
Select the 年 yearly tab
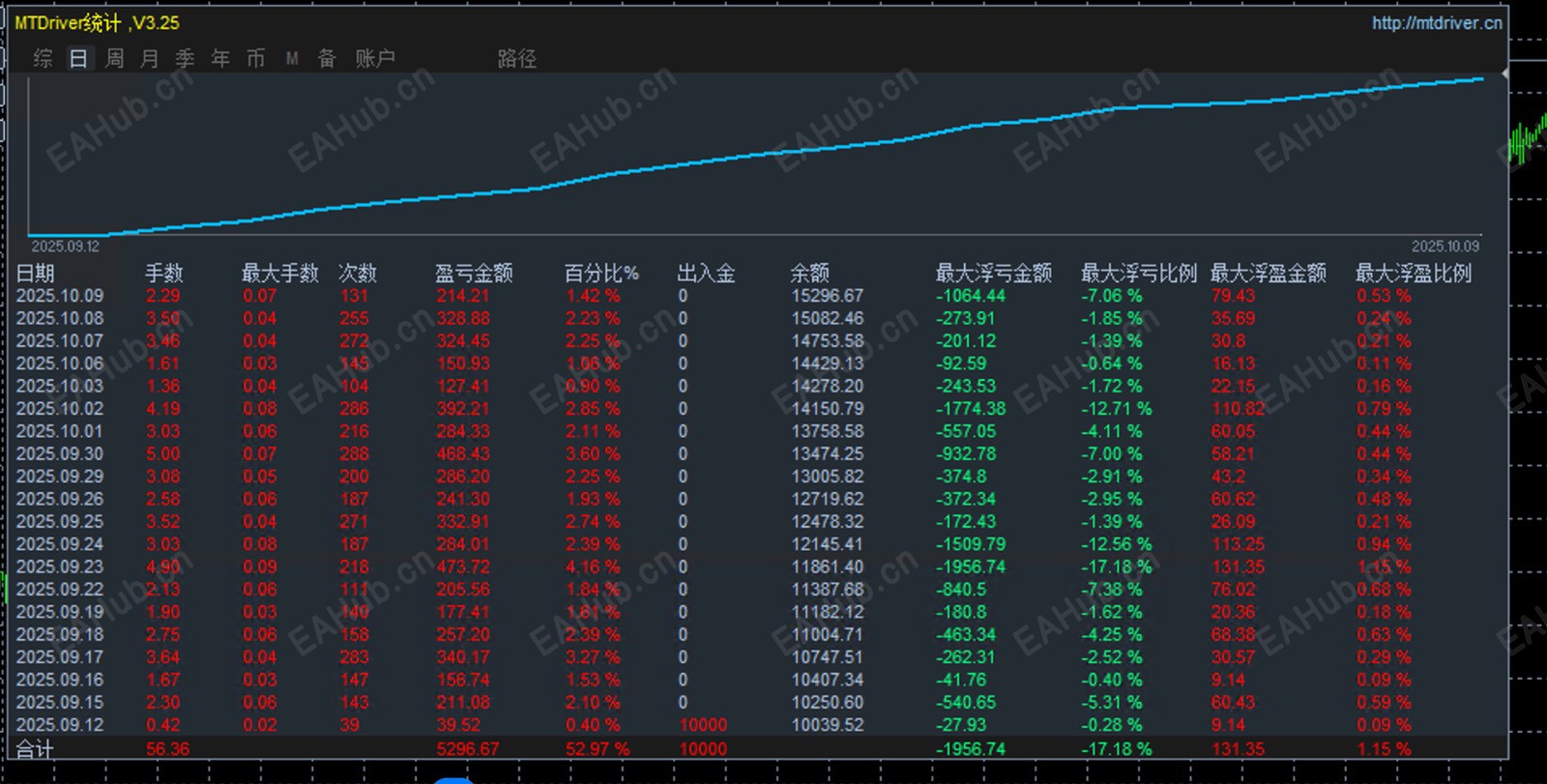pyautogui.click(x=220, y=59)
